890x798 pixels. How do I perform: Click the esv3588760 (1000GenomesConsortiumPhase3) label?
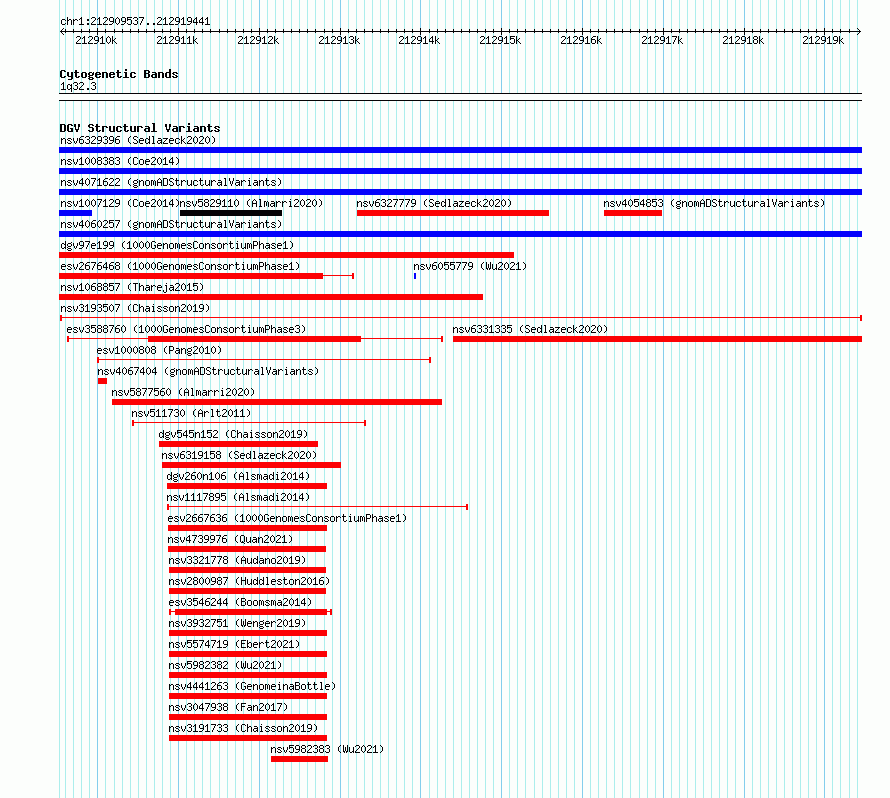pos(186,329)
